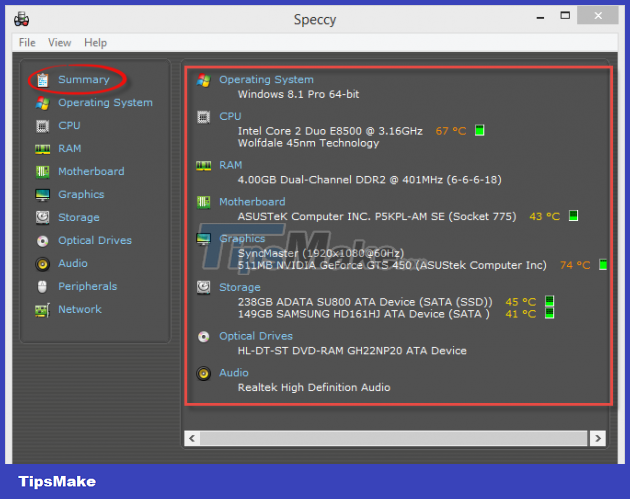Click the 67 °C CPU temperature value
The height and width of the screenshot is (499, 630).
451,131
